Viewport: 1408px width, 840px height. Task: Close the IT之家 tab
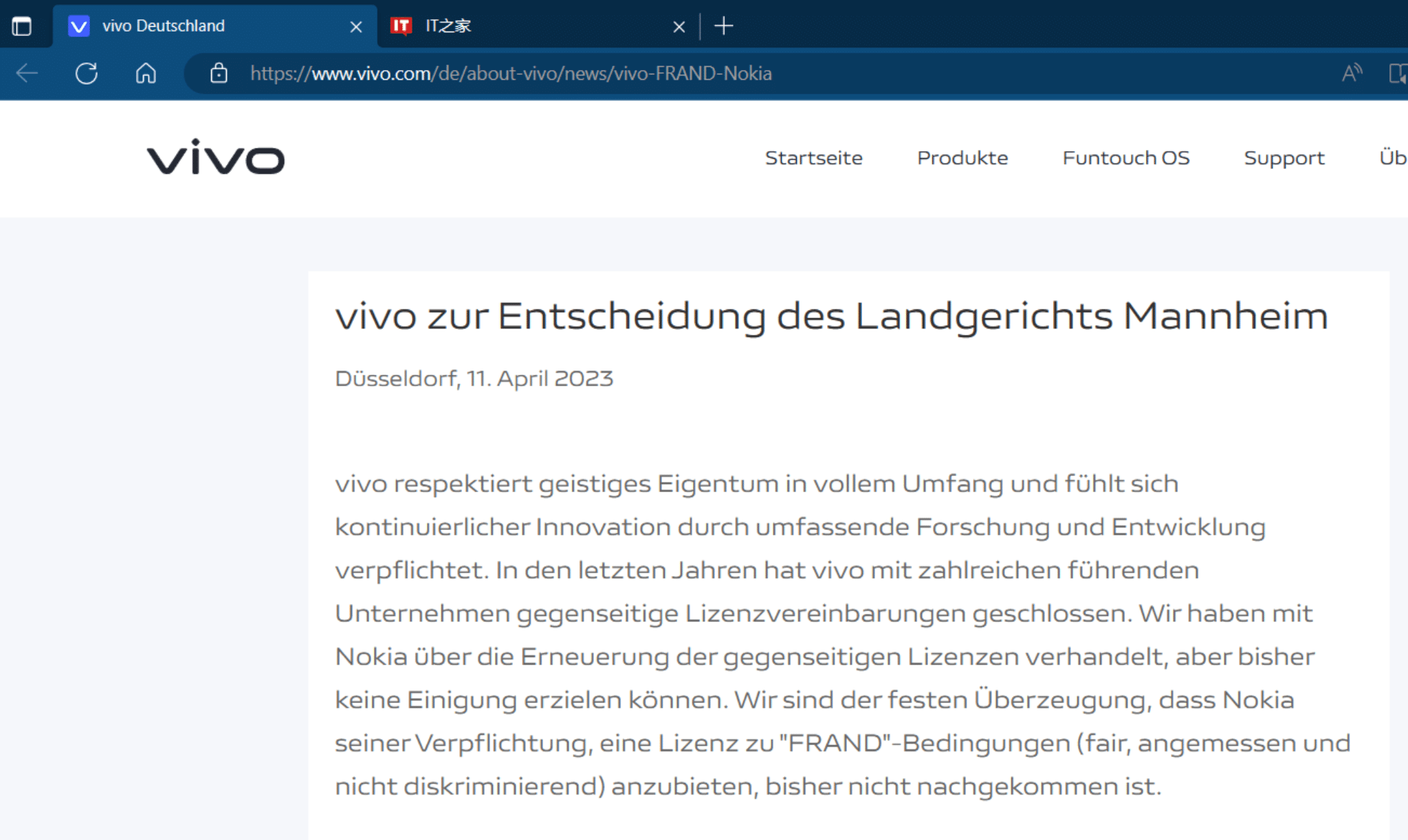point(679,27)
